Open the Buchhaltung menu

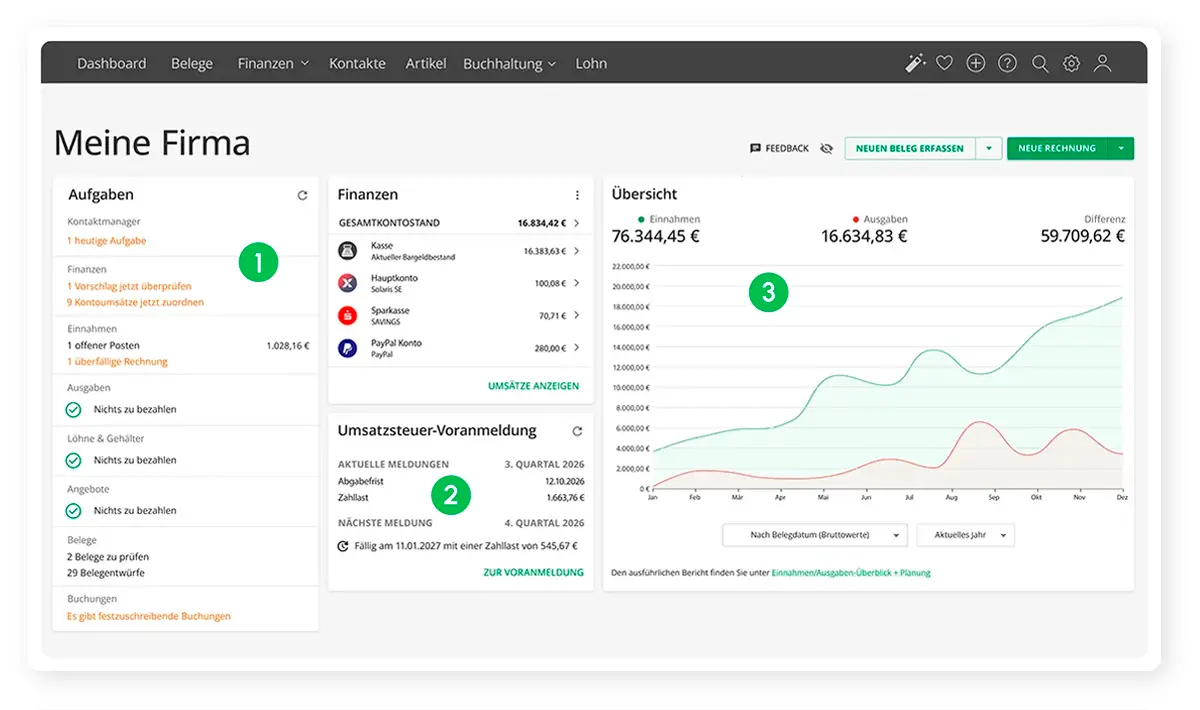509,63
